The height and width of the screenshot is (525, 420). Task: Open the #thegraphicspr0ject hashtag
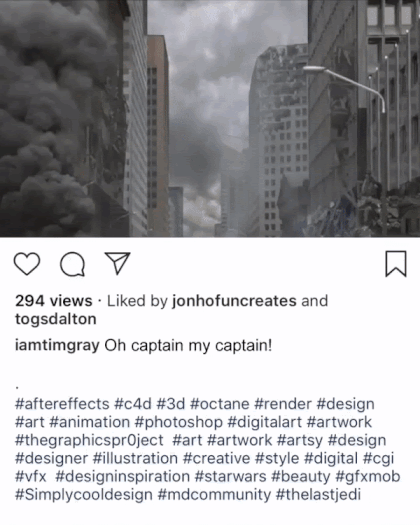89,440
